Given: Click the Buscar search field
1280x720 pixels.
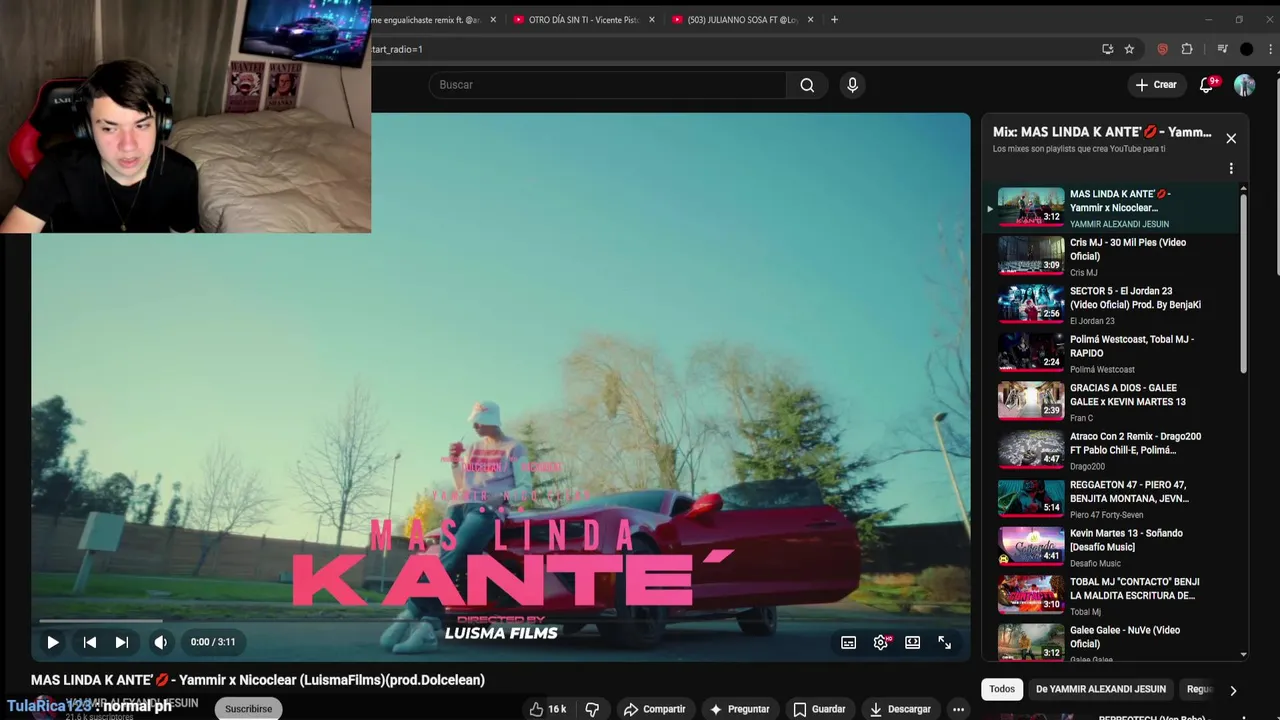Looking at the screenshot, I should [608, 85].
